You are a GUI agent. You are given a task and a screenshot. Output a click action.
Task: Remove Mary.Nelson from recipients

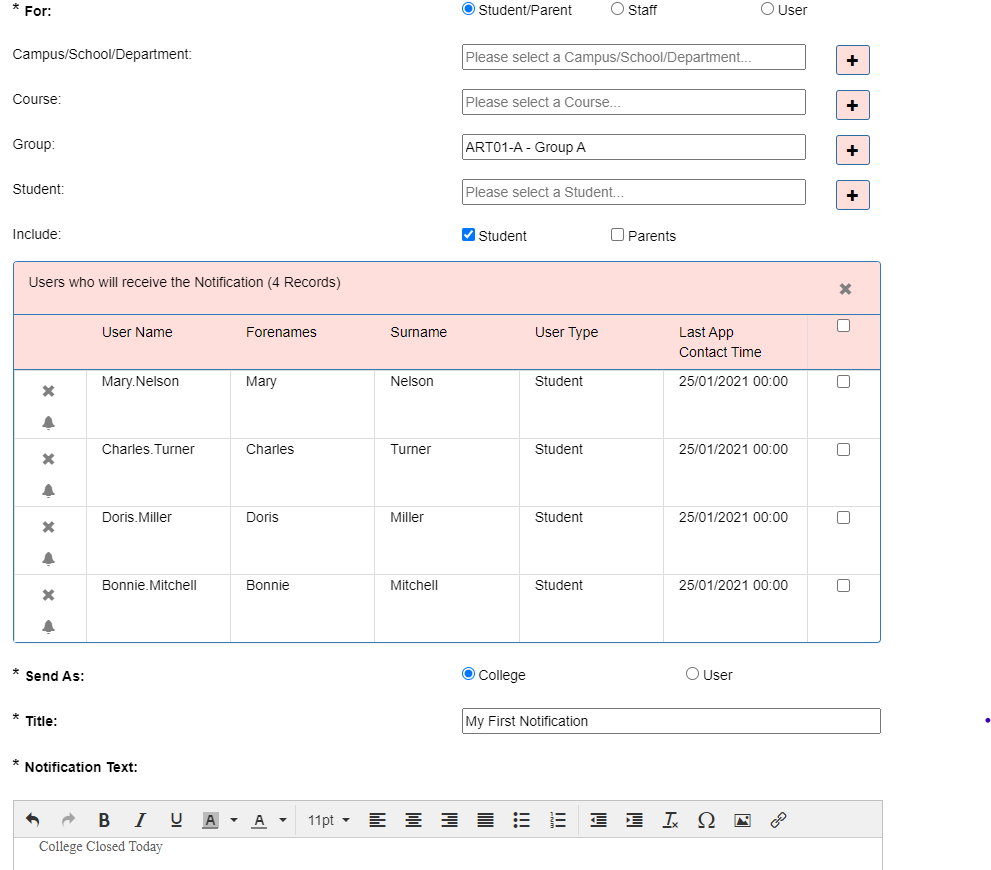pos(48,391)
